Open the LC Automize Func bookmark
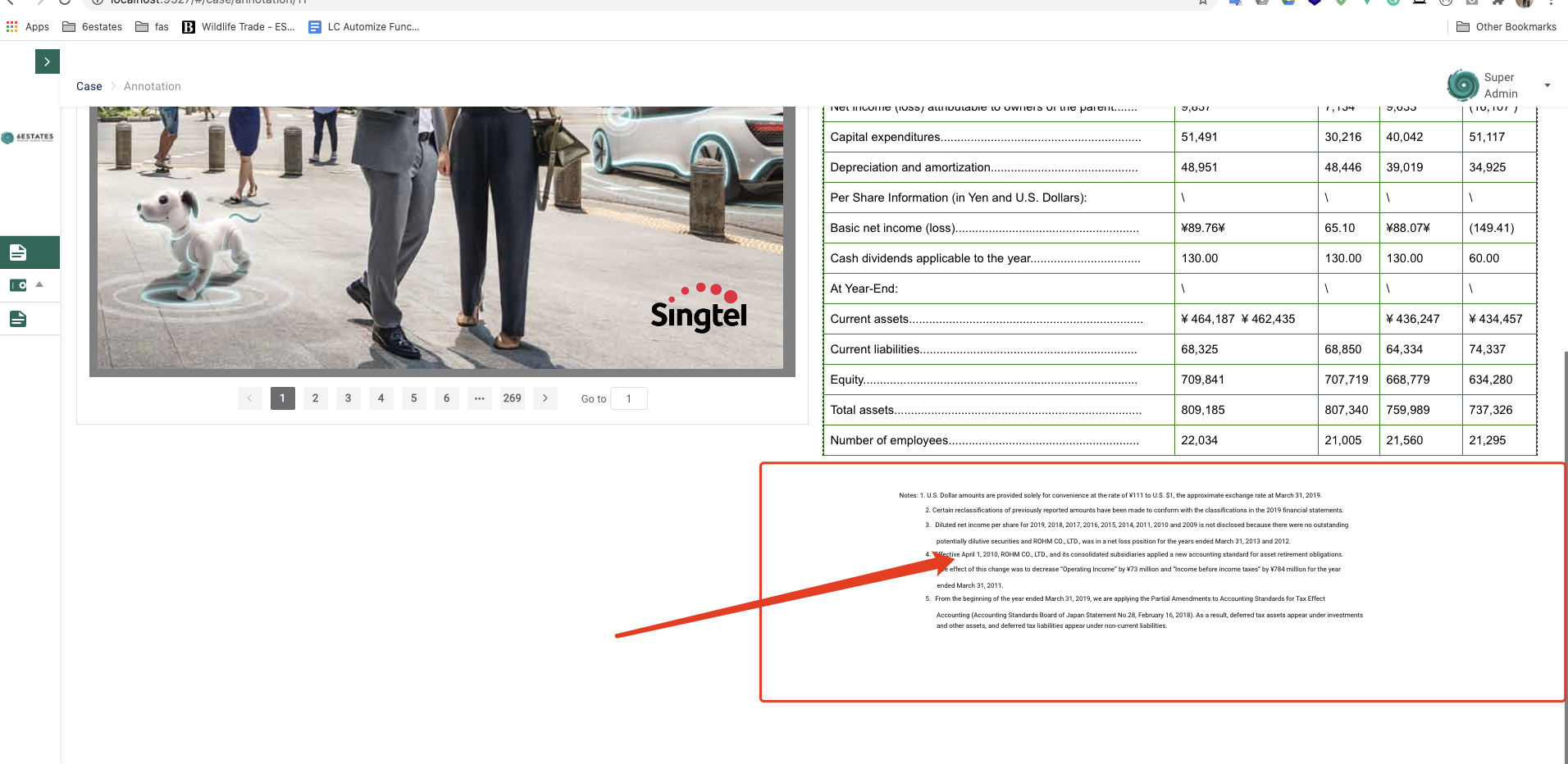This screenshot has height=764, width=1568. tap(364, 27)
